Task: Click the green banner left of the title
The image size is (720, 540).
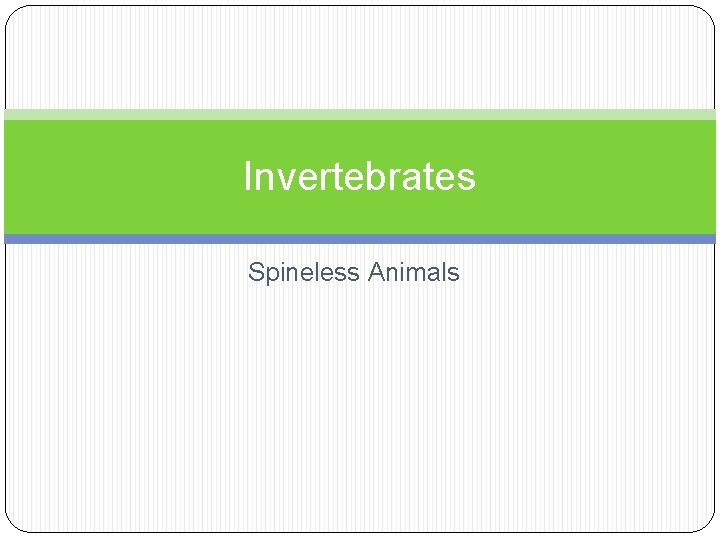Action: tap(120, 178)
